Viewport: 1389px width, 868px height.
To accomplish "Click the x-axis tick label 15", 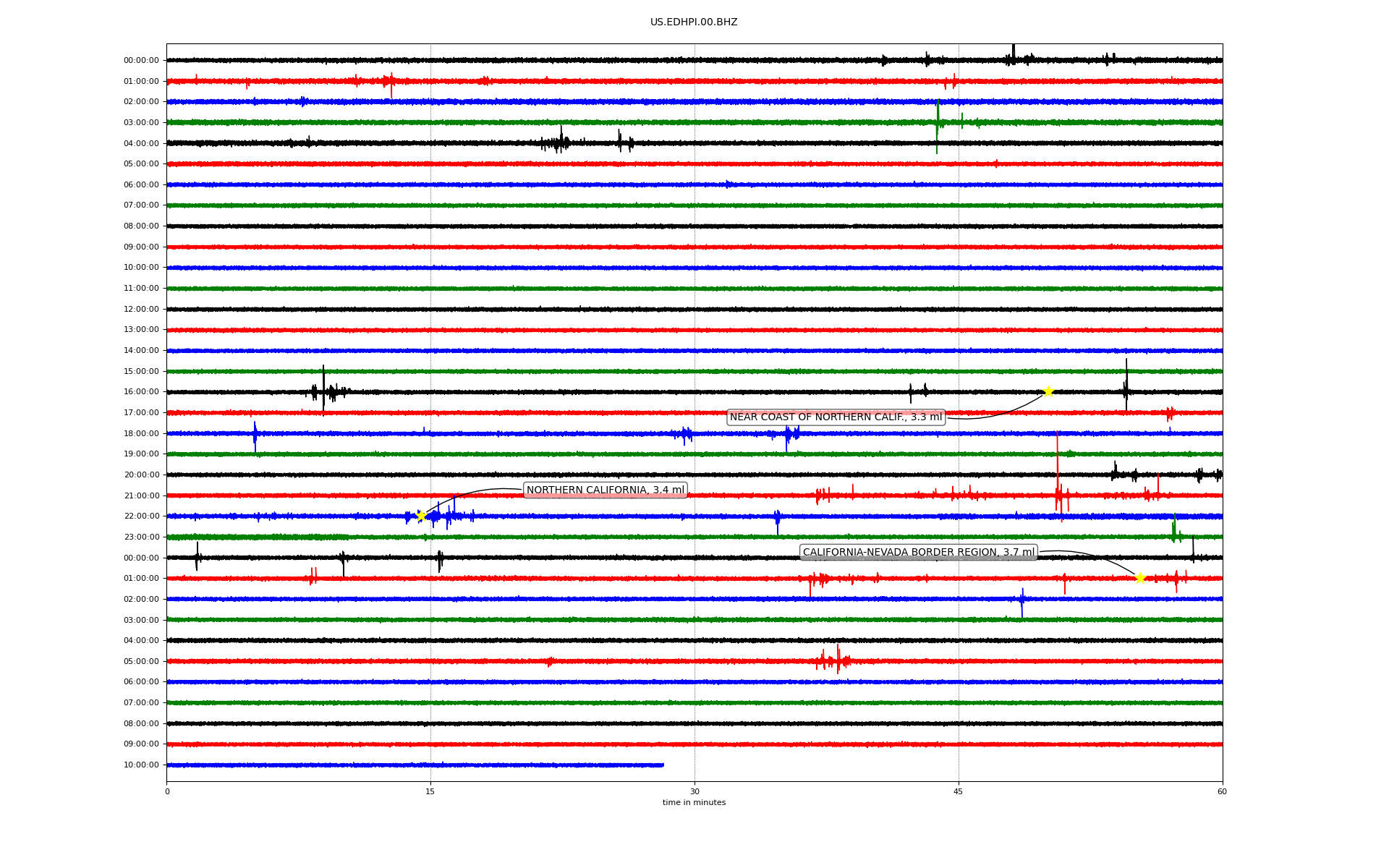I will [x=430, y=791].
